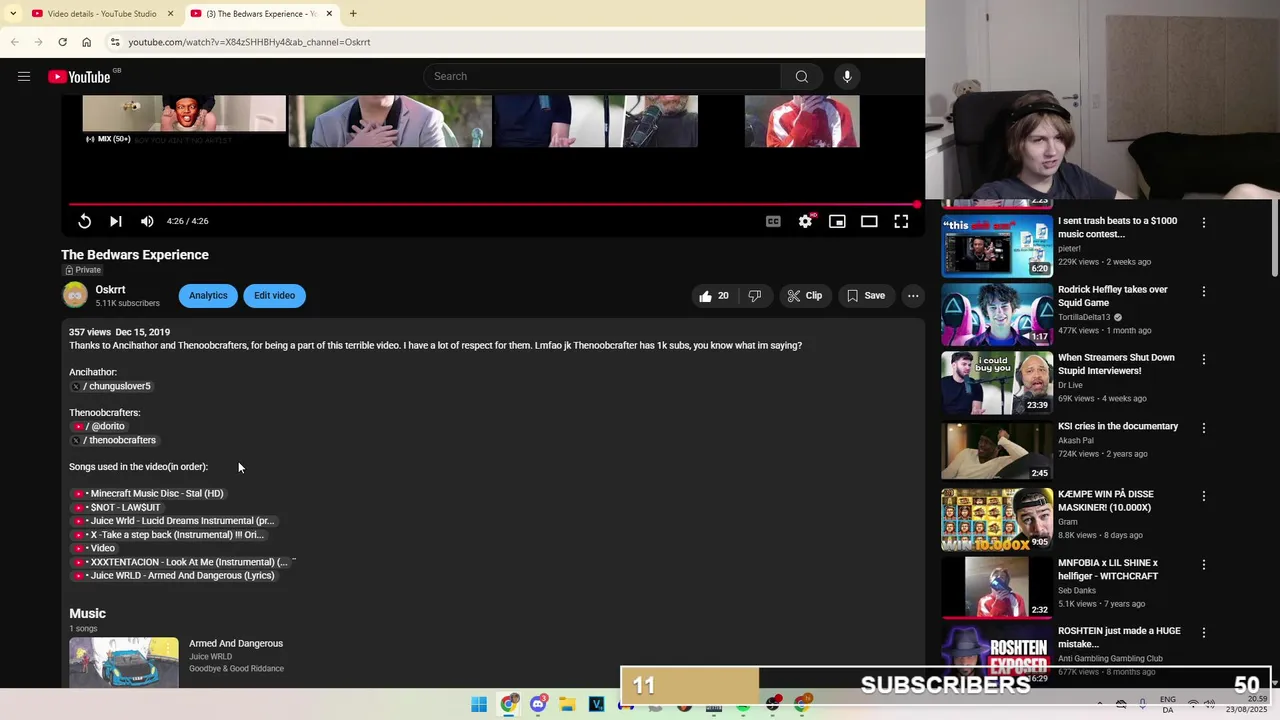Image resolution: width=1280 pixels, height=720 pixels.
Task: Open the tab search dropdown arrow
Action: tap(12, 14)
